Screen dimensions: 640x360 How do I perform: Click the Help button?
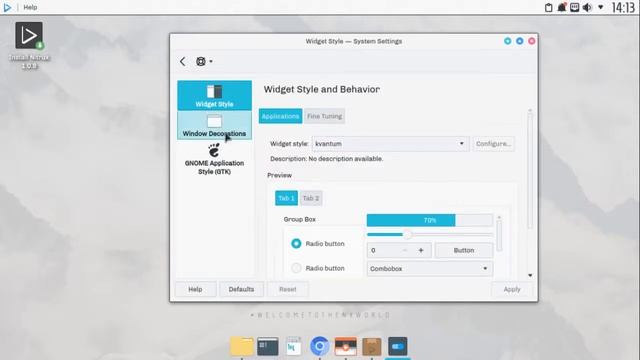pyautogui.click(x=195, y=289)
